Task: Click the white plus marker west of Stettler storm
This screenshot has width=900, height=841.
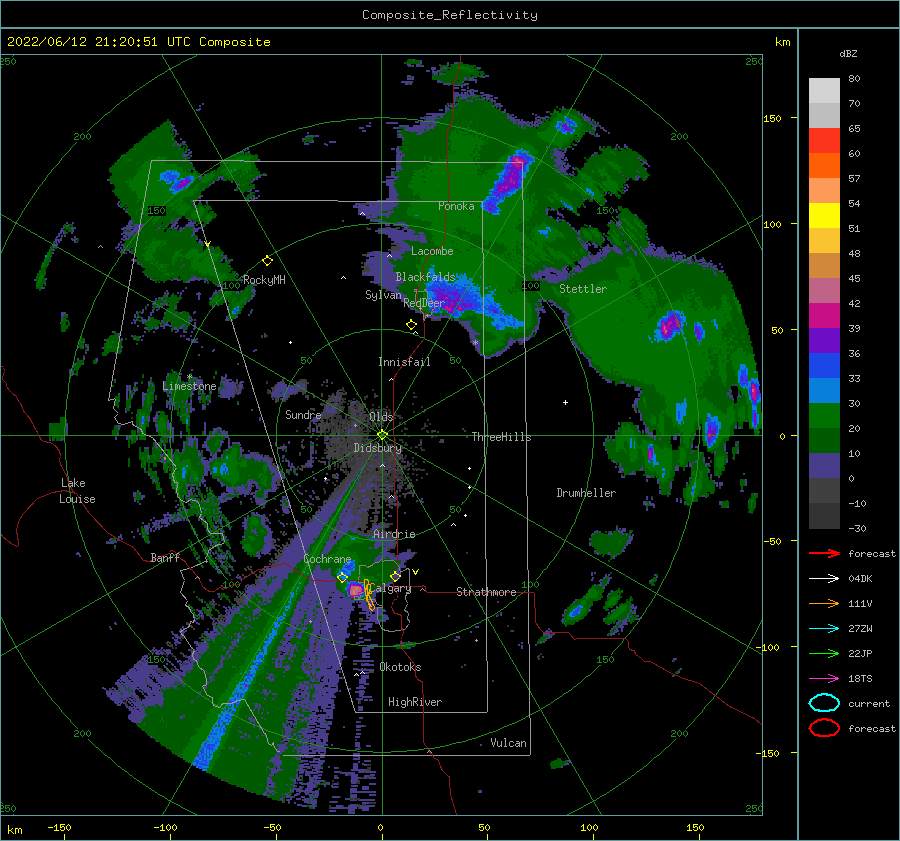Action: [x=565, y=402]
